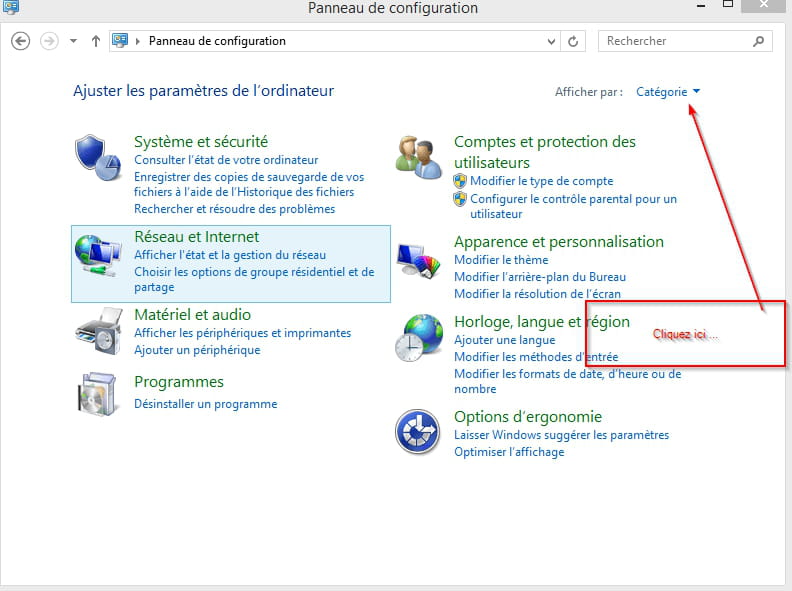Open the Programmes heading
Image resolution: width=792 pixels, height=591 pixels.
[179, 382]
